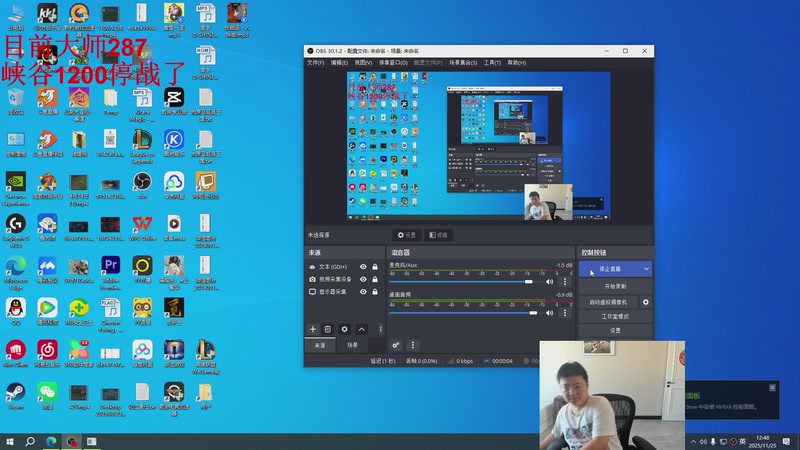Open Steam desktop icon

(x=16, y=396)
